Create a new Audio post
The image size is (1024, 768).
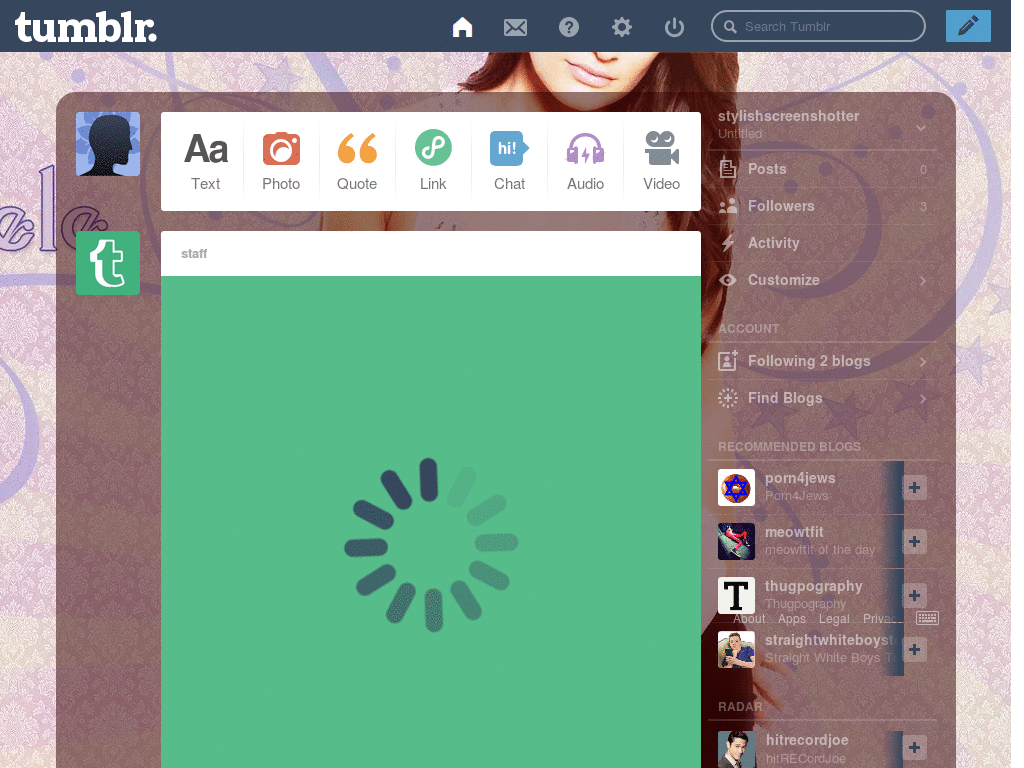tap(585, 161)
